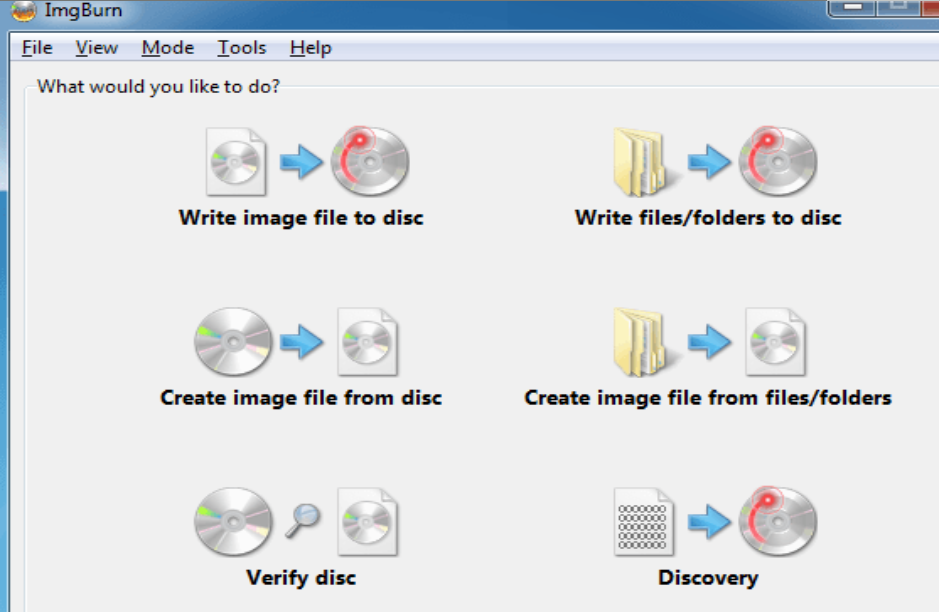Image resolution: width=940 pixels, height=612 pixels.
Task: Select the Write image file to disc label
Action: click(x=301, y=218)
